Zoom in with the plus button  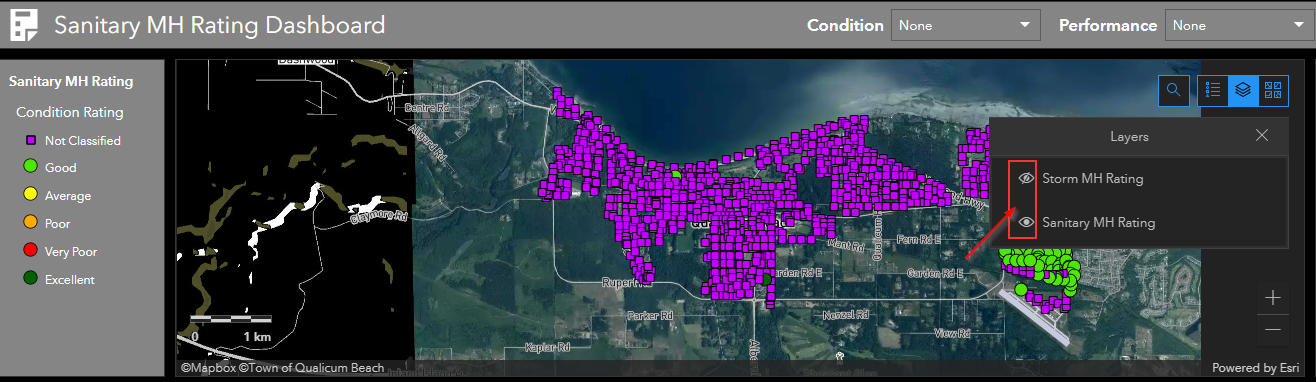pyautogui.click(x=1272, y=297)
